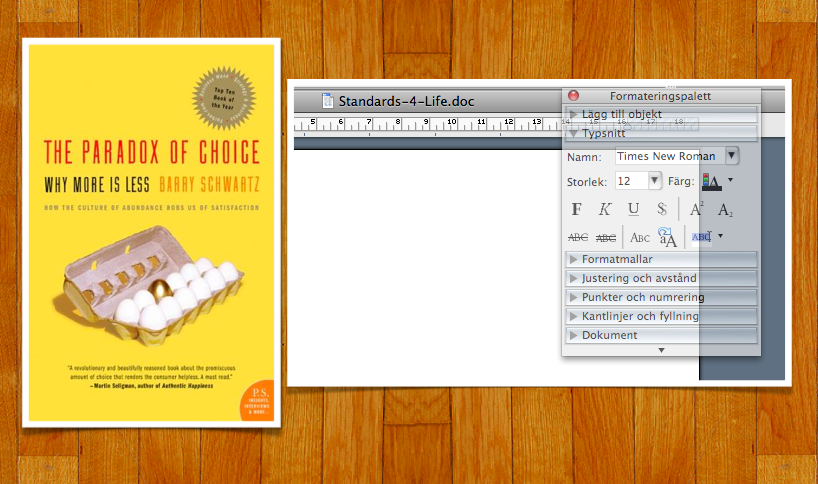Apply double strikethrough to text

point(605,237)
